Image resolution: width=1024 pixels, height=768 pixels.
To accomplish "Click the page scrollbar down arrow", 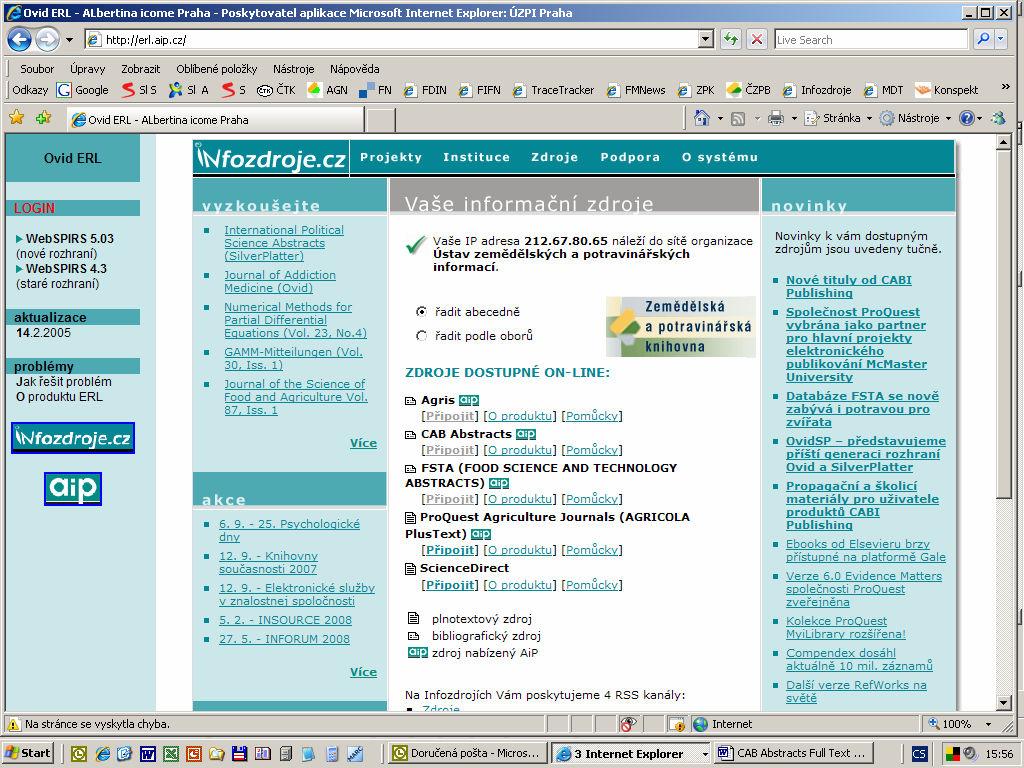I will [1004, 703].
